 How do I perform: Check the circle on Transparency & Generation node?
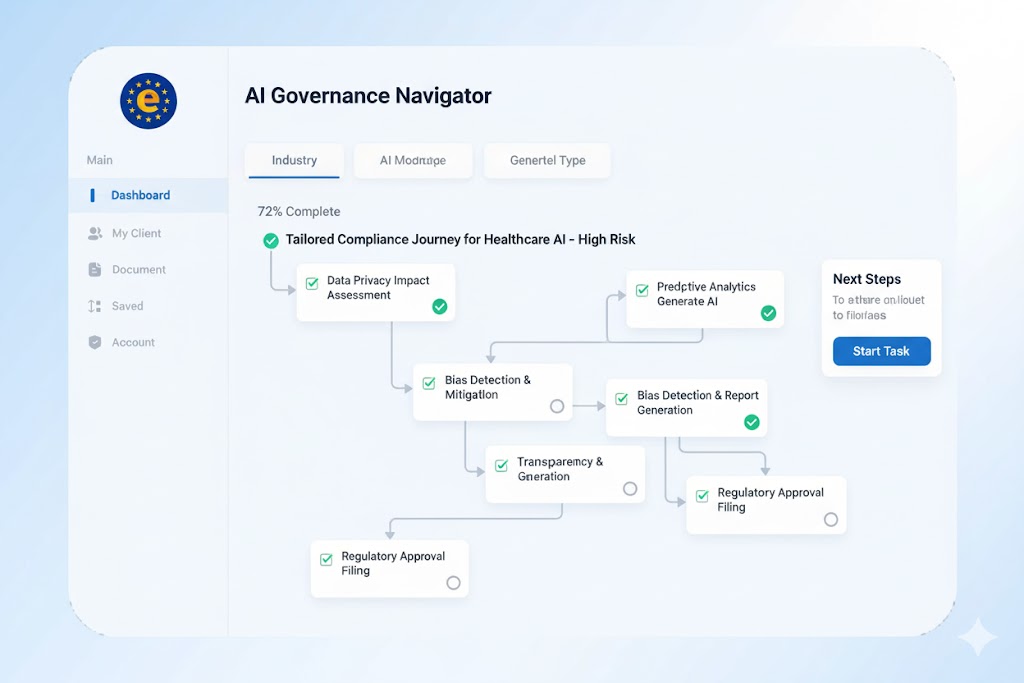[630, 489]
